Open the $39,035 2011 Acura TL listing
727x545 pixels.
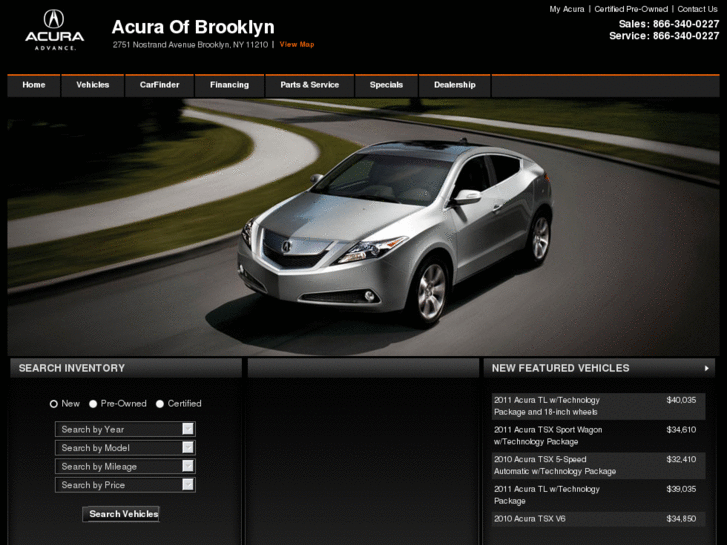click(599, 495)
